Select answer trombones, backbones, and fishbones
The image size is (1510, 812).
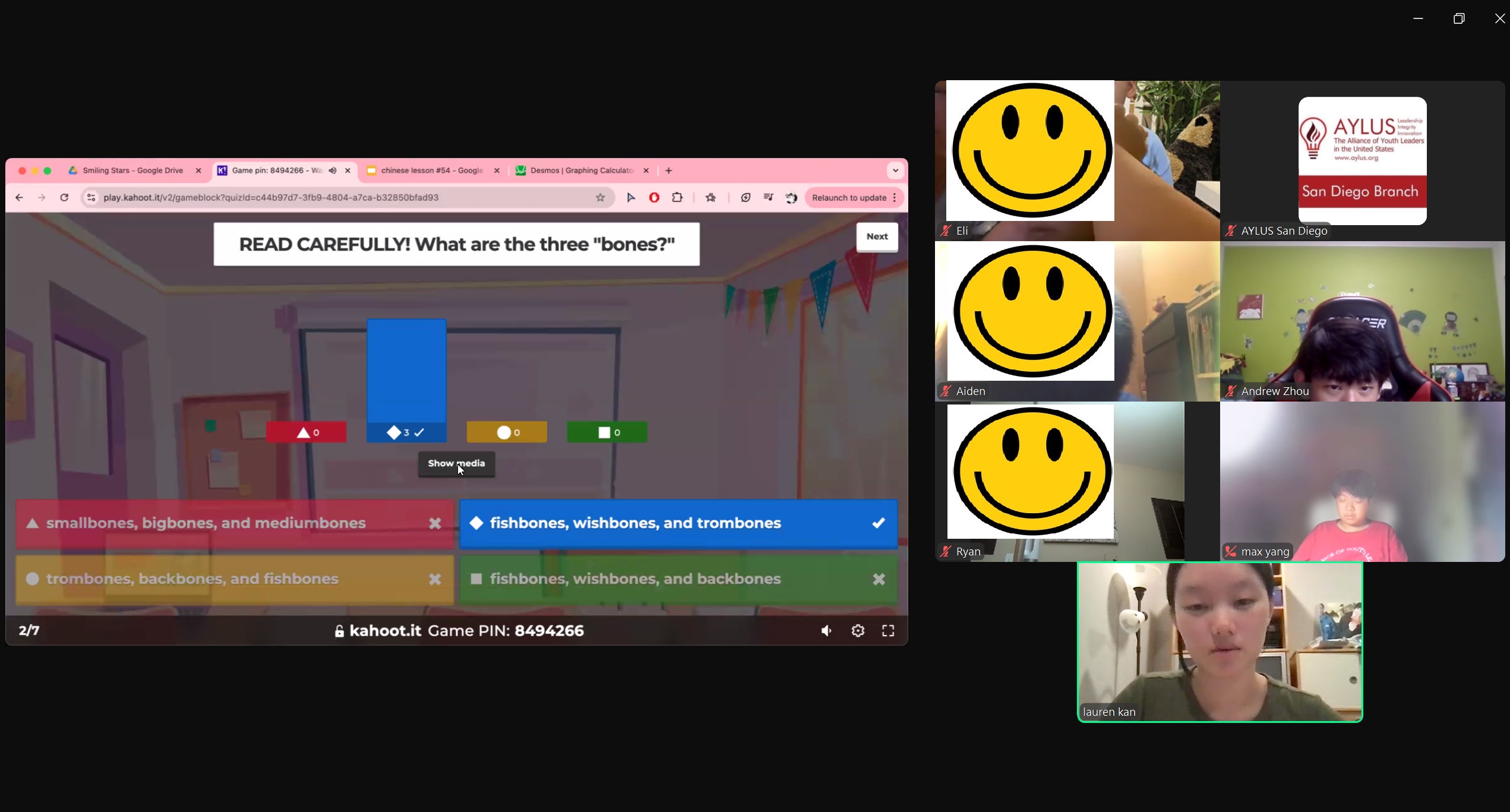click(235, 579)
